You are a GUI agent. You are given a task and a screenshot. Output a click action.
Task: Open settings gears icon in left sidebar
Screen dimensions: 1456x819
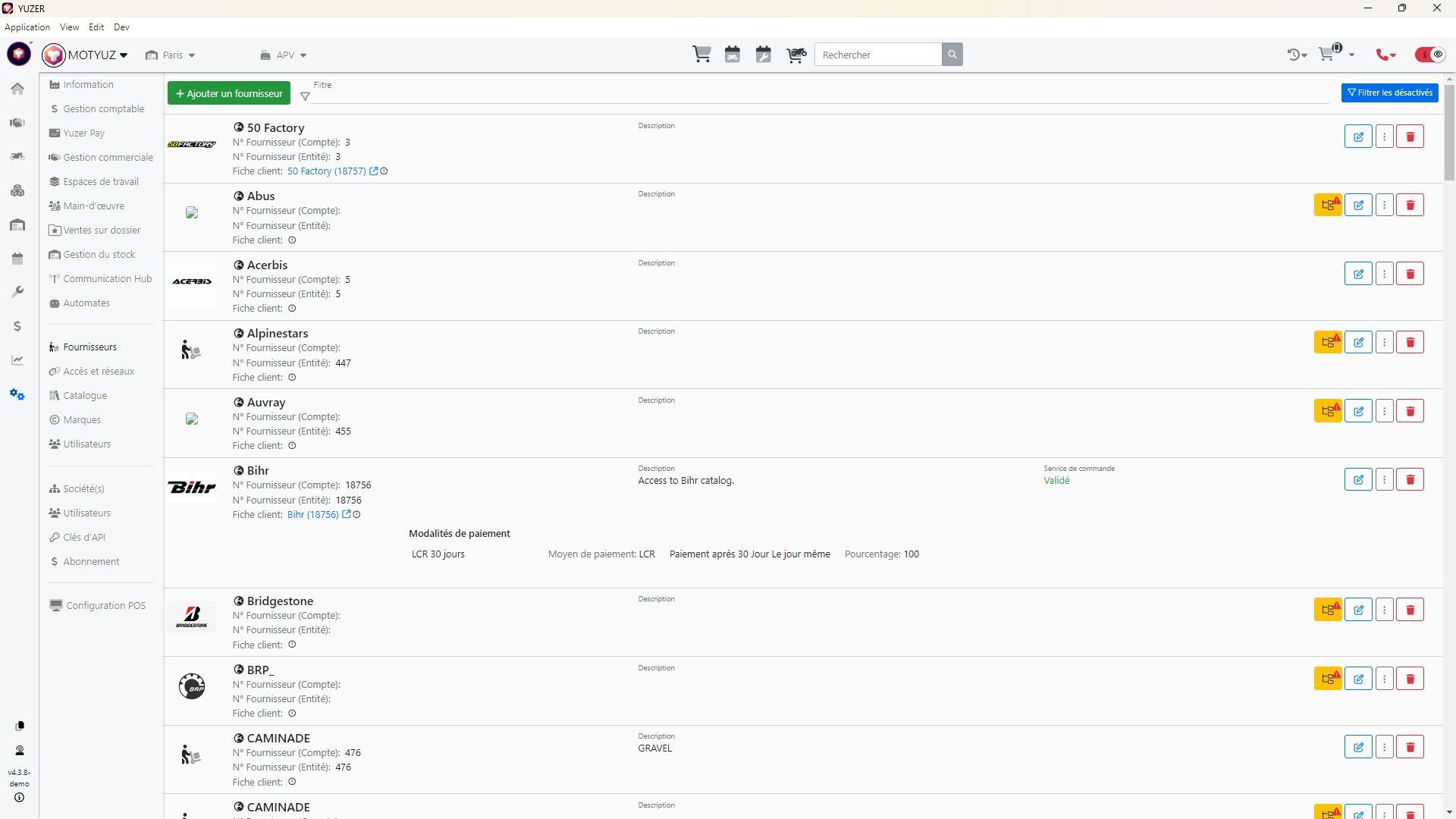click(x=17, y=394)
